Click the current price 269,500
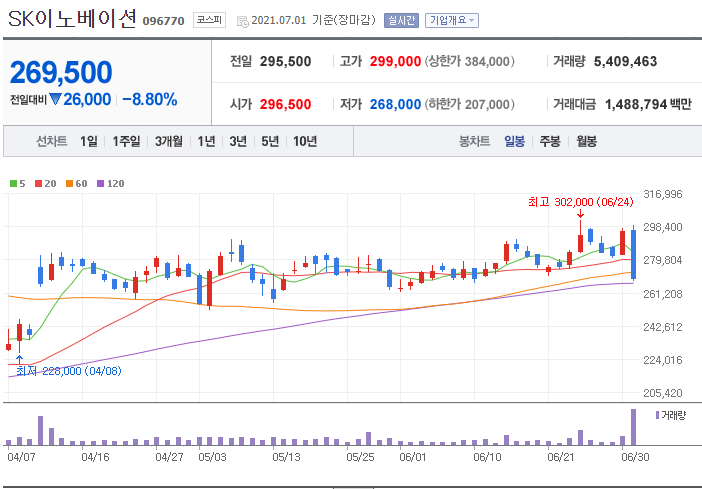 61,72
